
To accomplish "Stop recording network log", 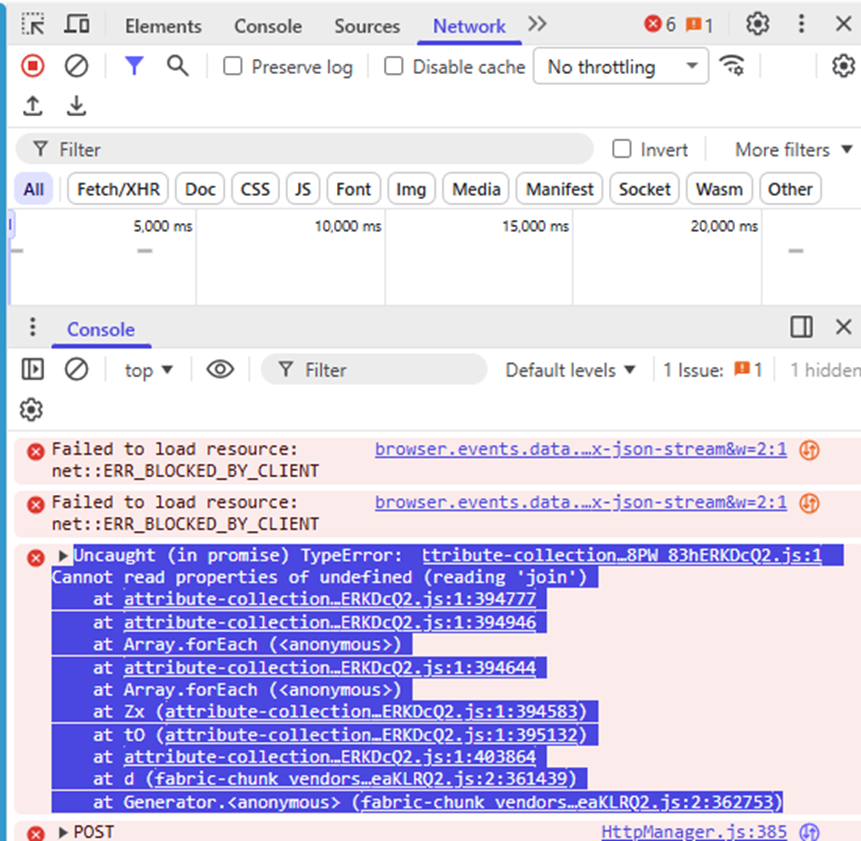I will click(33, 66).
